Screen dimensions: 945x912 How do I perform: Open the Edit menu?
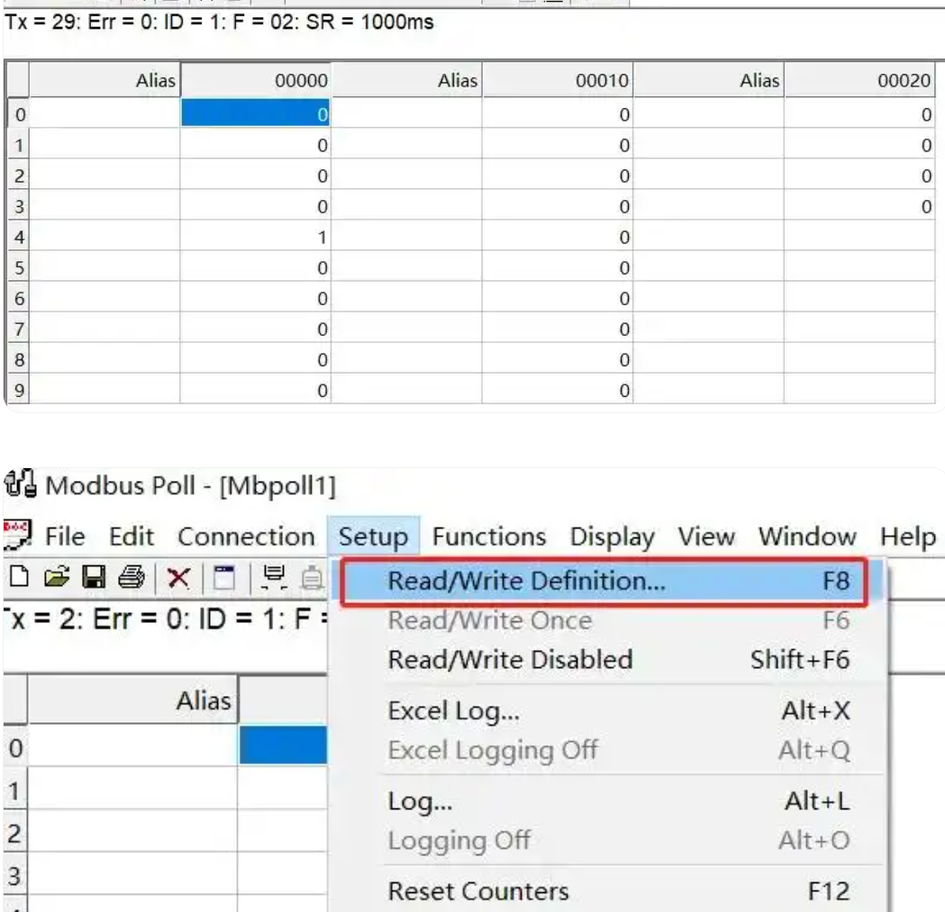click(x=131, y=536)
